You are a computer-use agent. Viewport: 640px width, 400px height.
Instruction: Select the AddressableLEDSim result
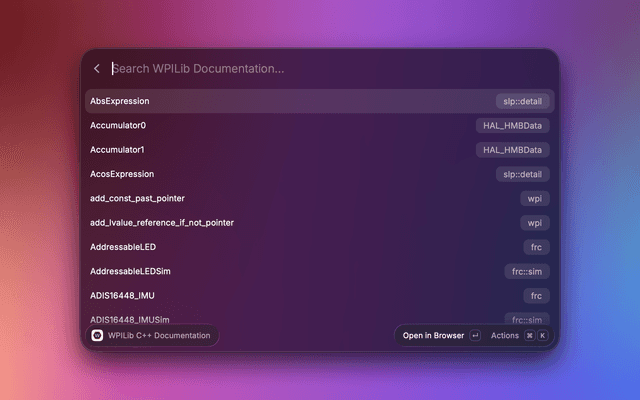(320, 271)
